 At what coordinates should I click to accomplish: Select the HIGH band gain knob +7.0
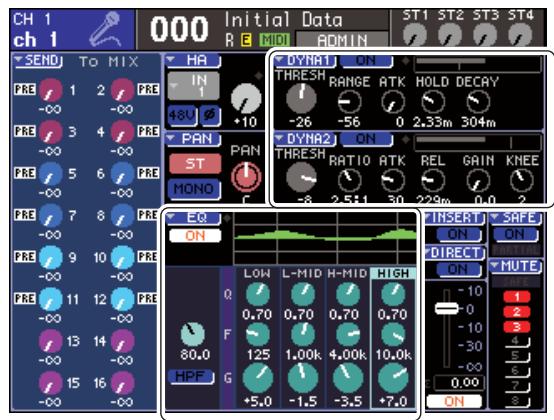tap(393, 378)
